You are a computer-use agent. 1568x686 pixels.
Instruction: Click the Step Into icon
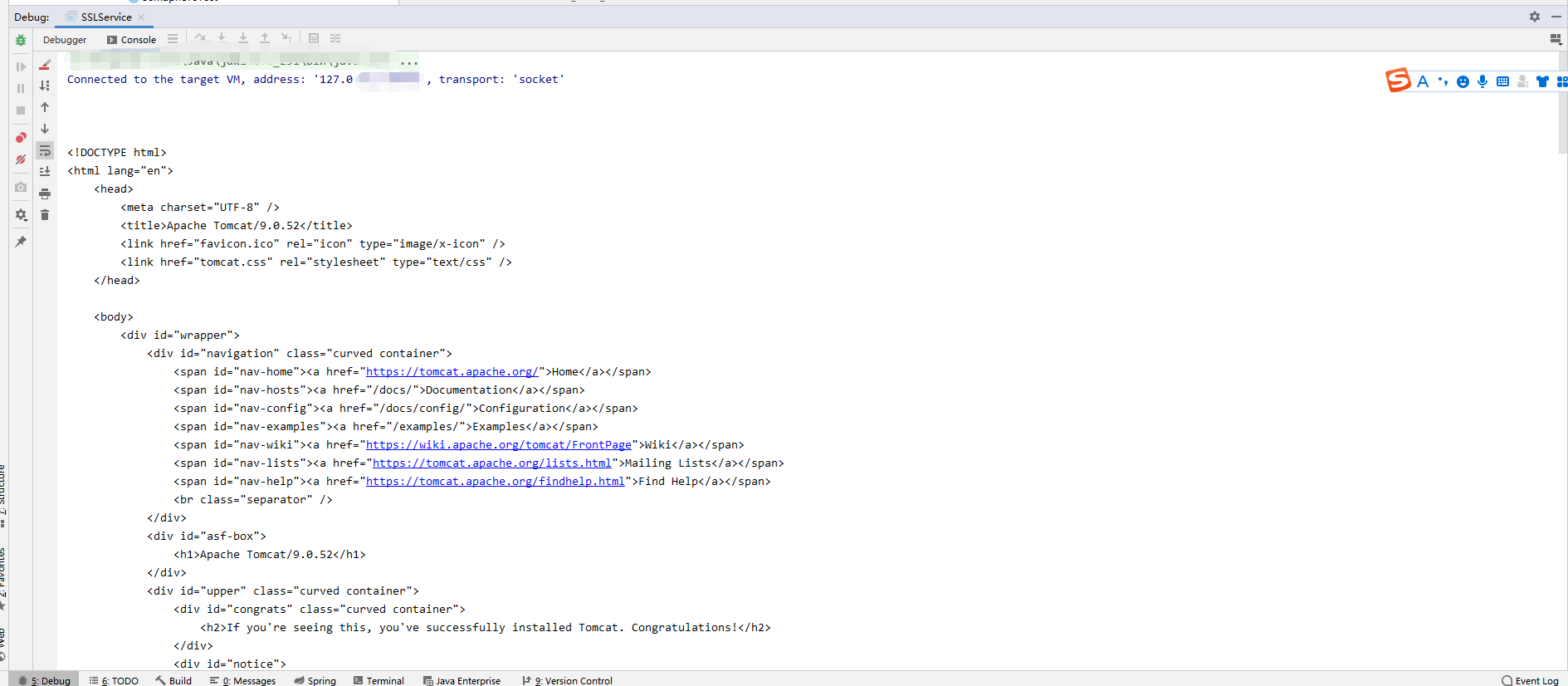coord(222,38)
